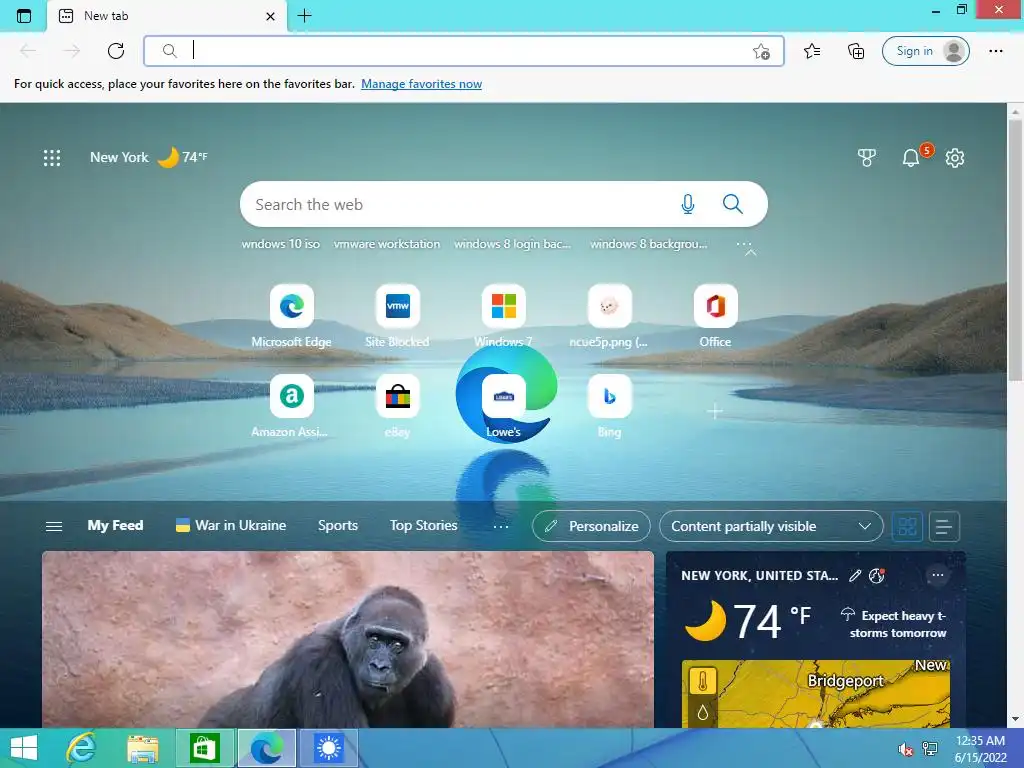1024x768 pixels.
Task: Select the New tab browser tab
Action: pos(167,16)
